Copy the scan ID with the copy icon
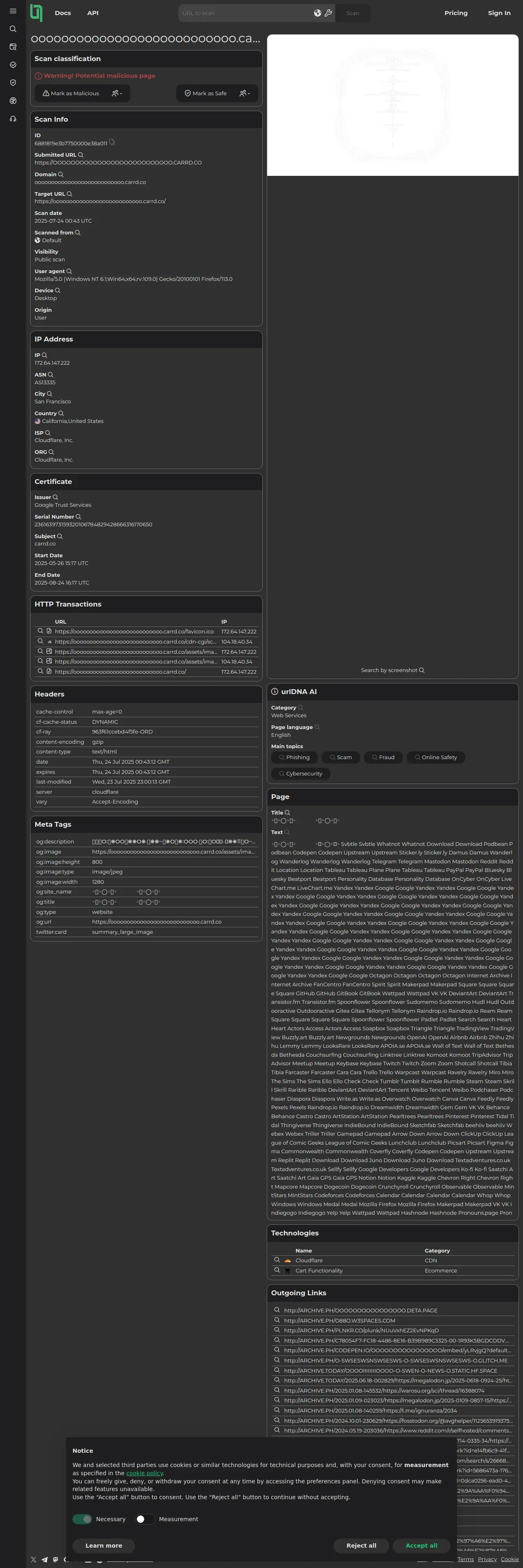This screenshot has width=523, height=1568. (x=112, y=142)
